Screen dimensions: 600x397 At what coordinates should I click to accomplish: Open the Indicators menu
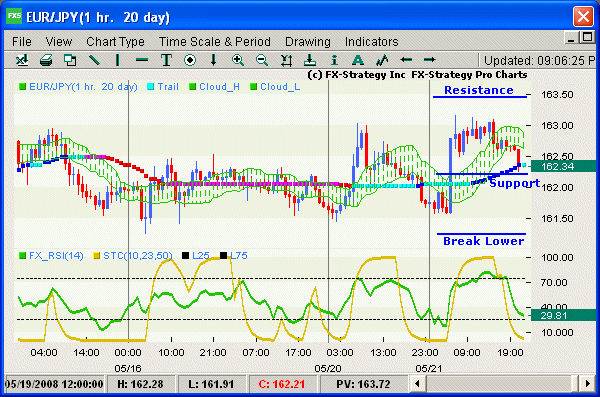click(x=371, y=41)
